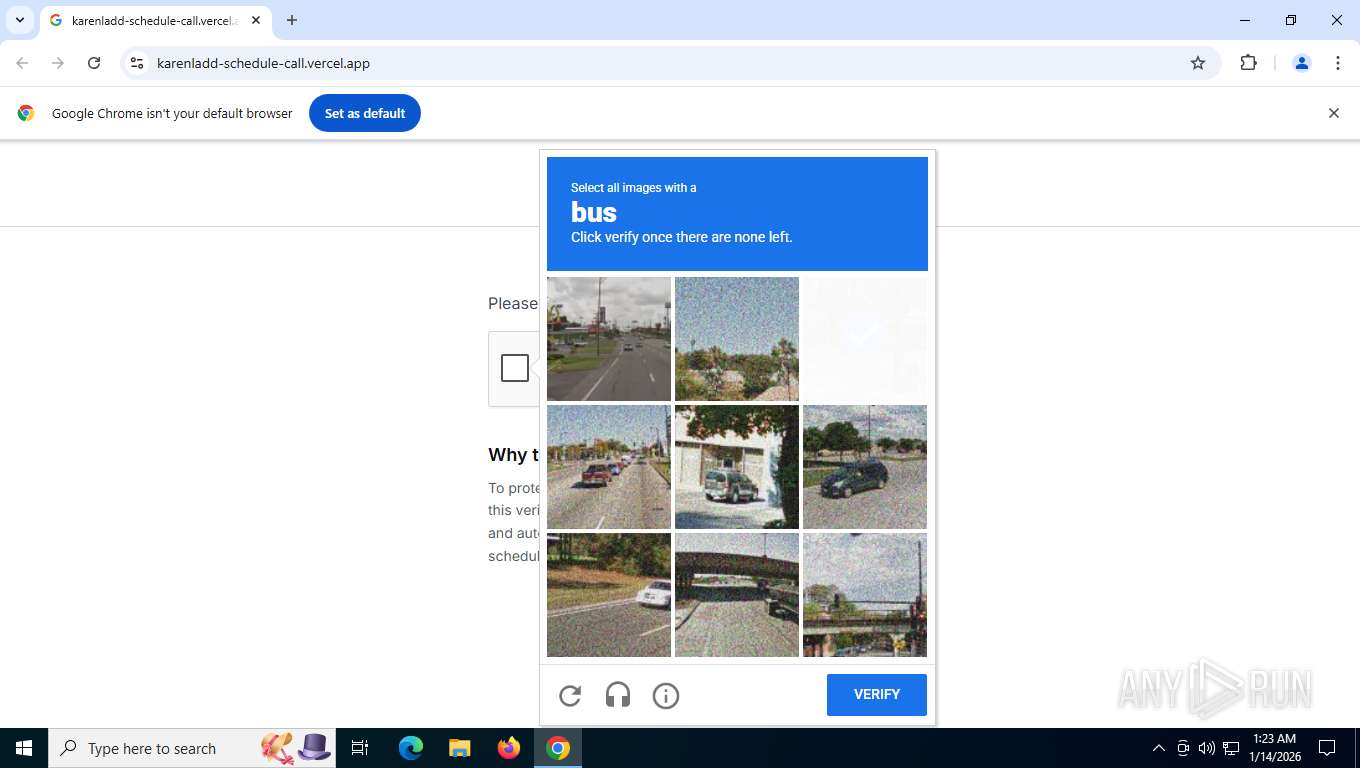Select the image of a bridge with traffic lights
The image size is (1360, 768).
coord(865,595)
